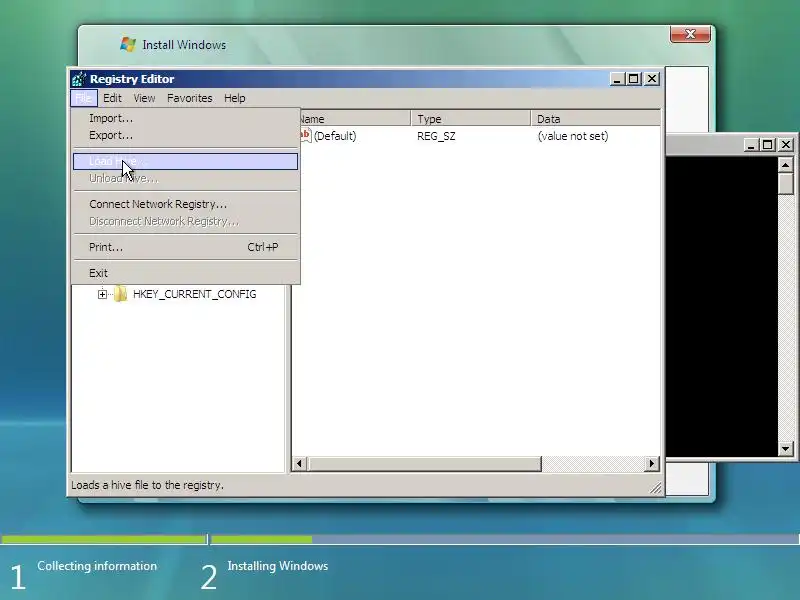The image size is (800, 600).
Task: Open the View menu
Action: point(144,98)
